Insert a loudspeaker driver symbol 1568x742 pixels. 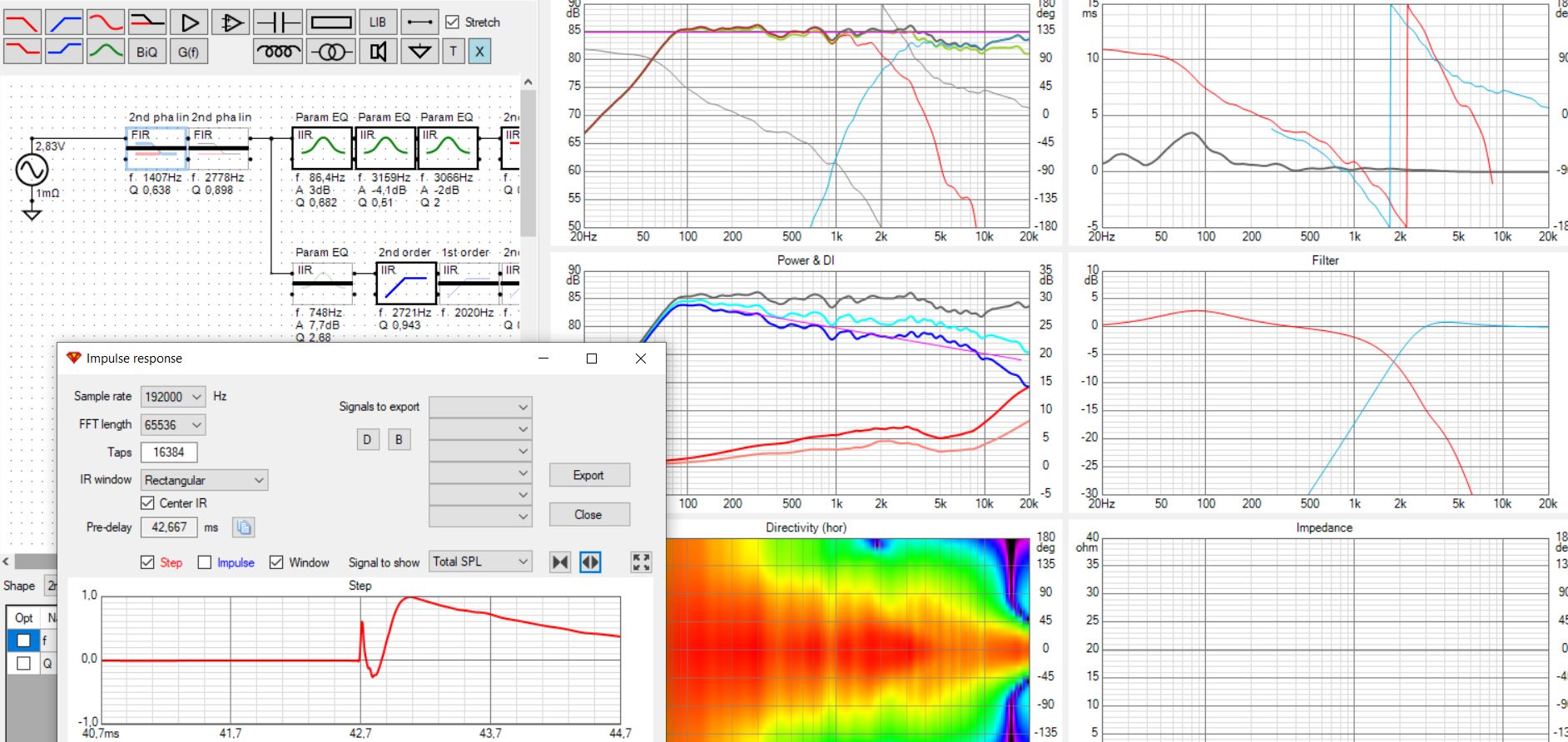click(x=378, y=52)
